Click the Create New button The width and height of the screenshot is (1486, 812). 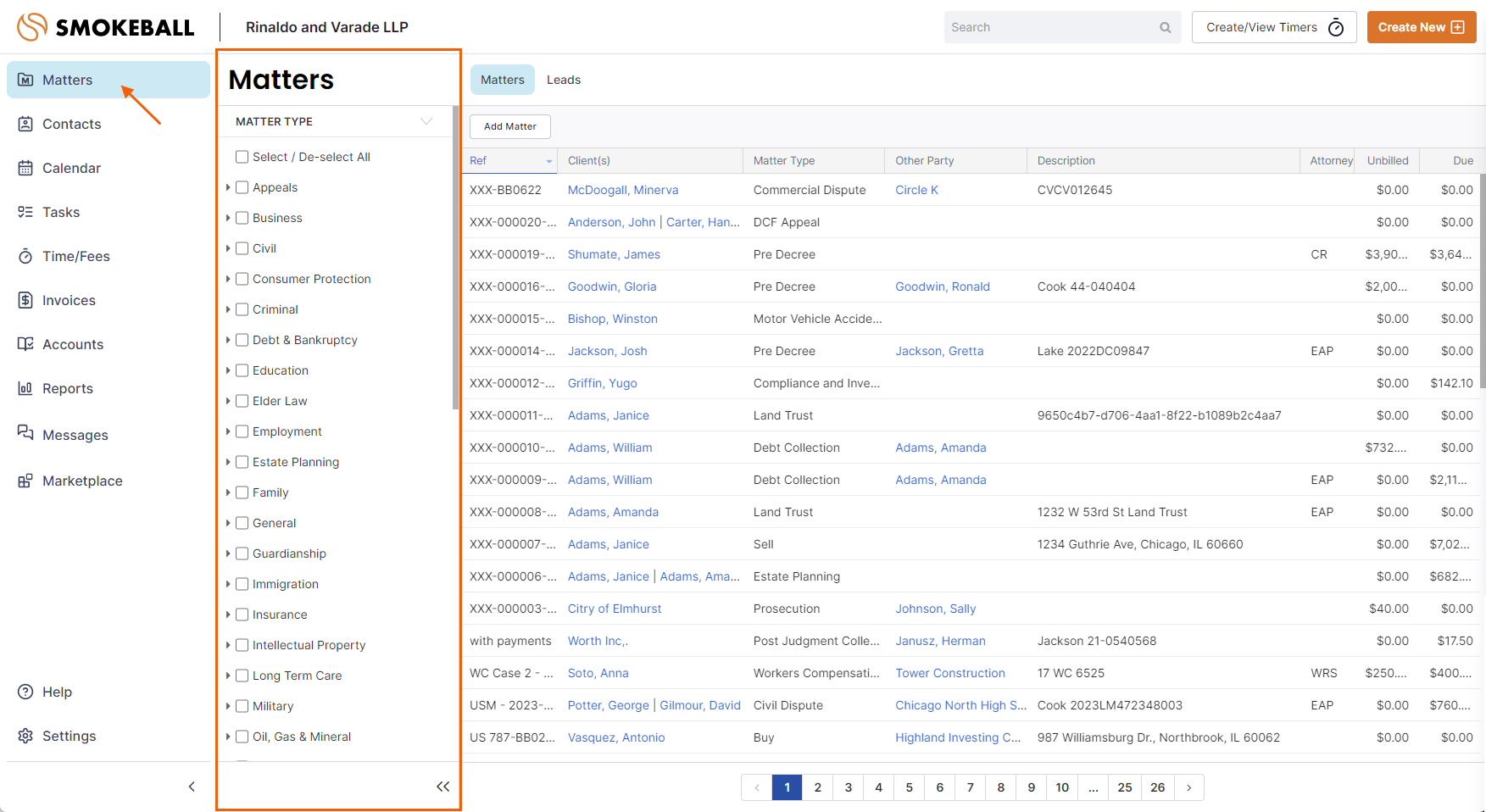(x=1422, y=27)
